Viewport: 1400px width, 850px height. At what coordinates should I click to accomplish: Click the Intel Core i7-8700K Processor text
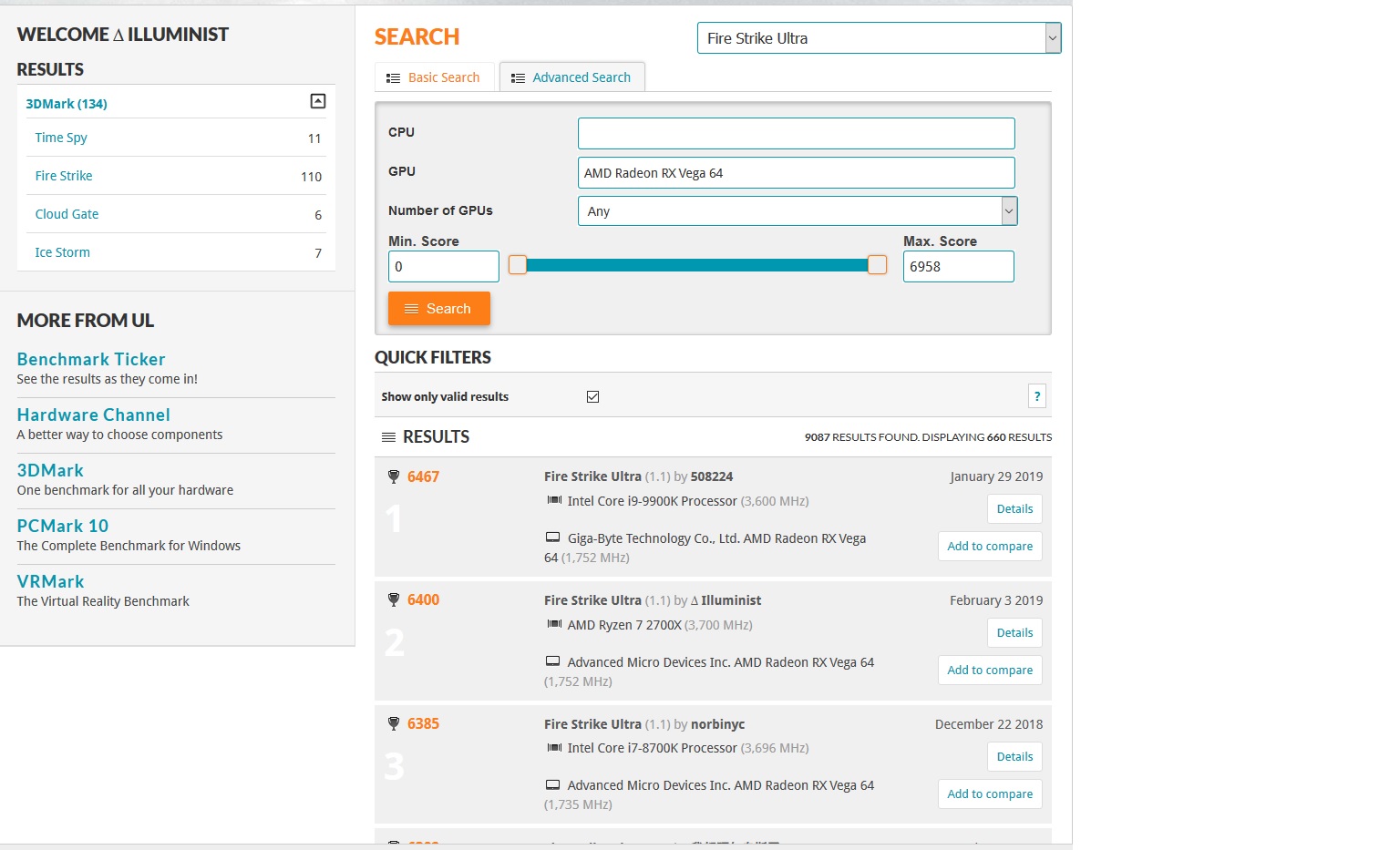pos(653,748)
